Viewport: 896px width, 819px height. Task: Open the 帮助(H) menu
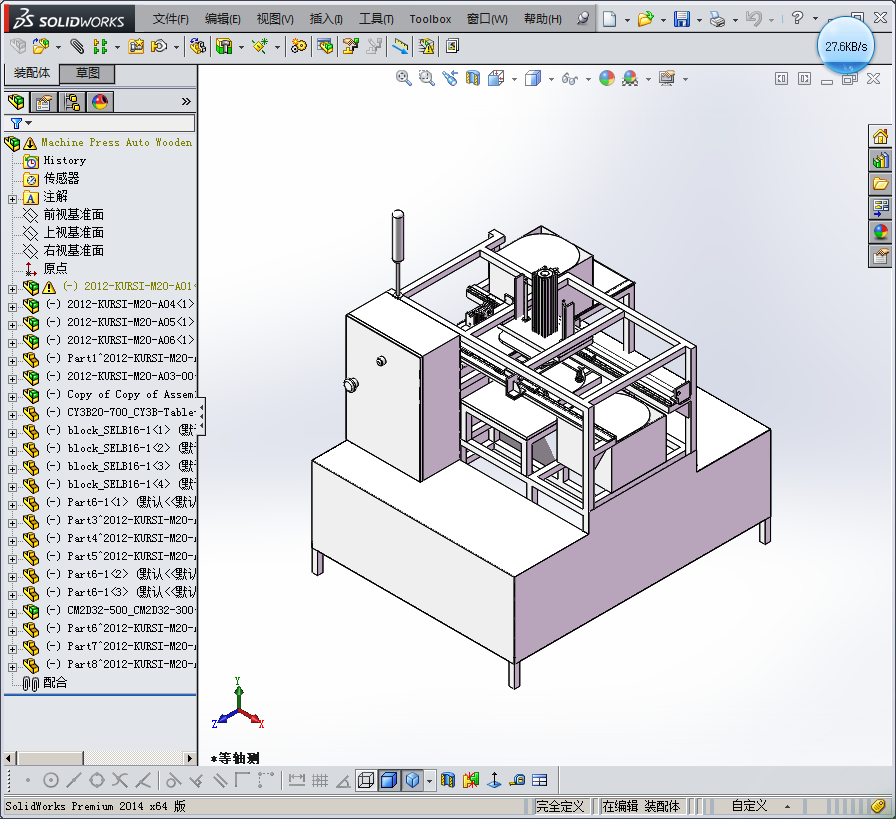point(542,19)
